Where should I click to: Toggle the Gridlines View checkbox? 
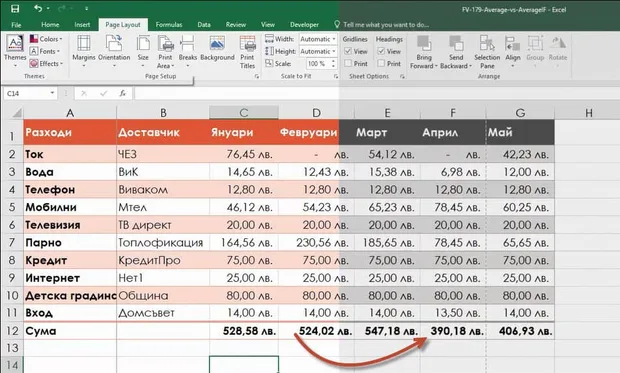pos(348,51)
